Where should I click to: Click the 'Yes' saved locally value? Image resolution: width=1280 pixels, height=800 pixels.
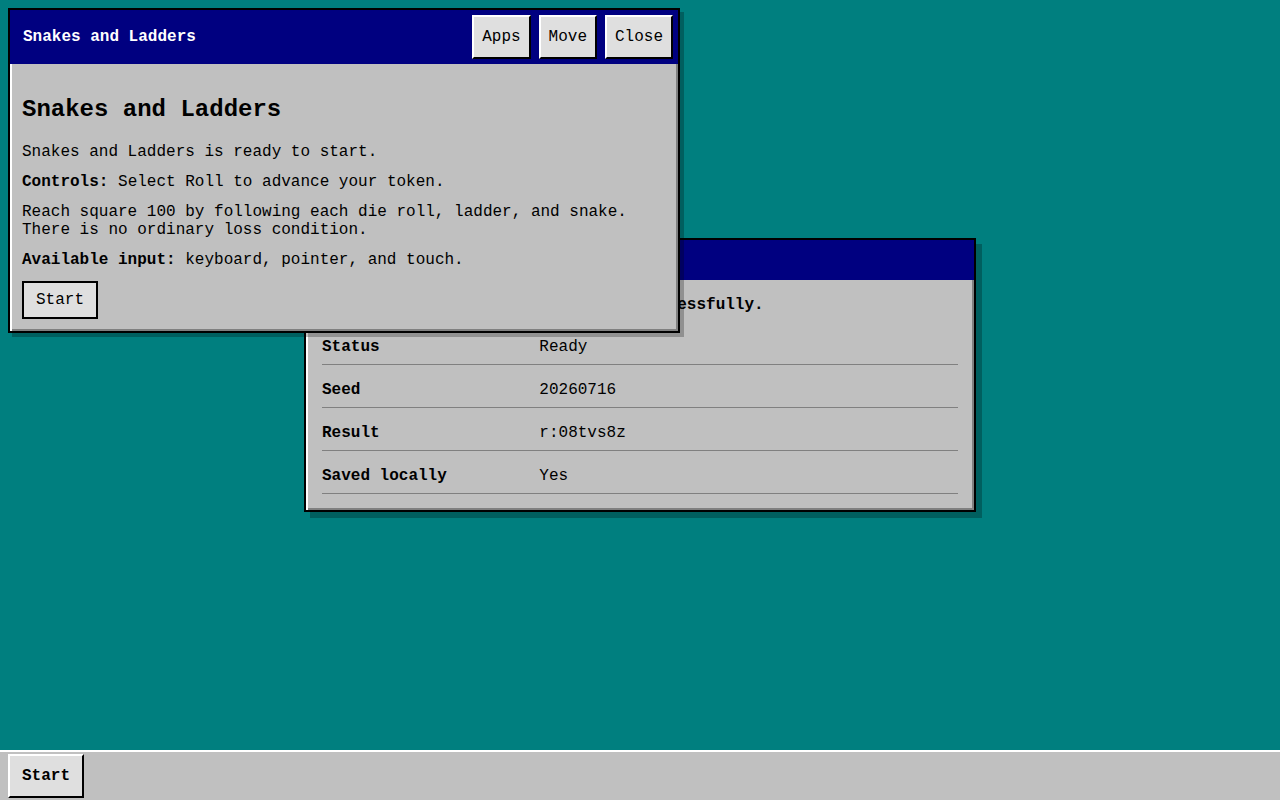[553, 476]
